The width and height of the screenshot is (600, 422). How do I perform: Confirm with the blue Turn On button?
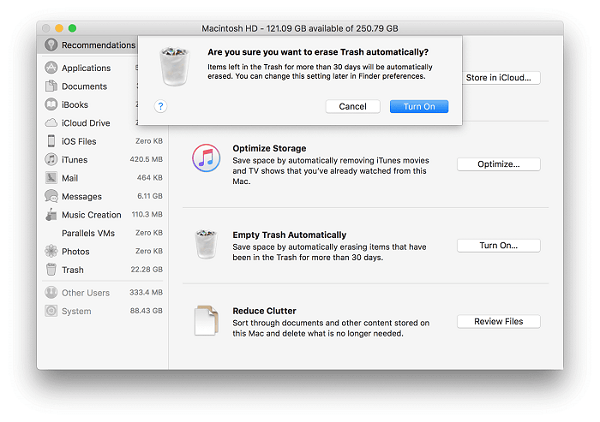419,106
